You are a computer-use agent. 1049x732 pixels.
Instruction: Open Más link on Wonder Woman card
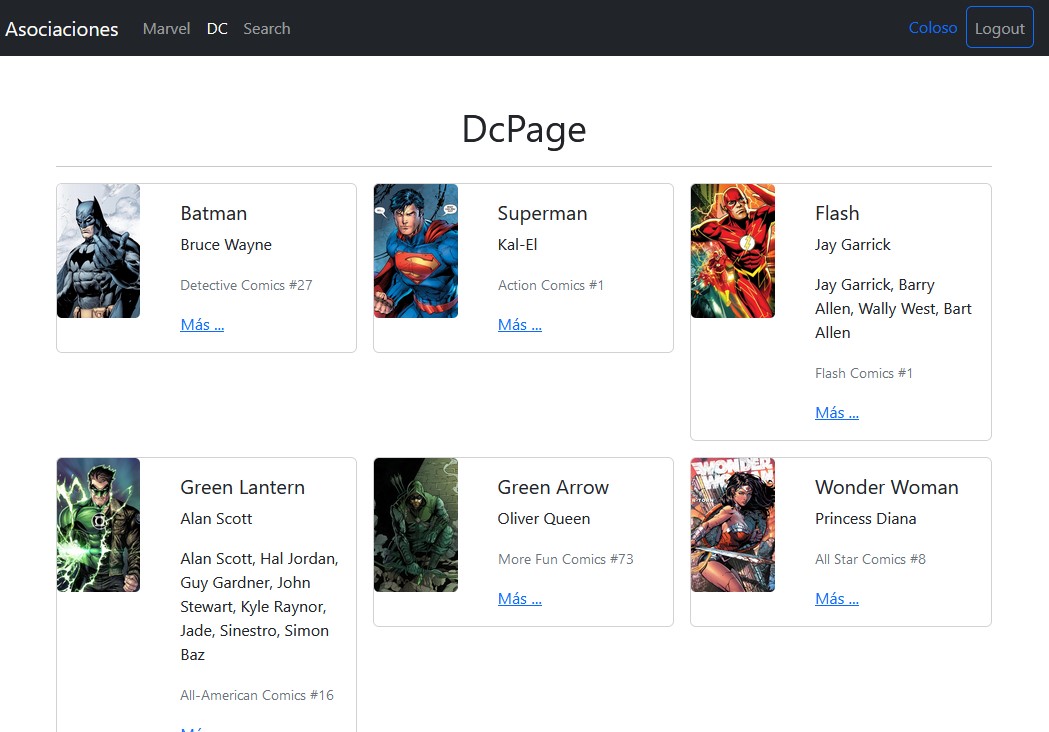point(837,599)
